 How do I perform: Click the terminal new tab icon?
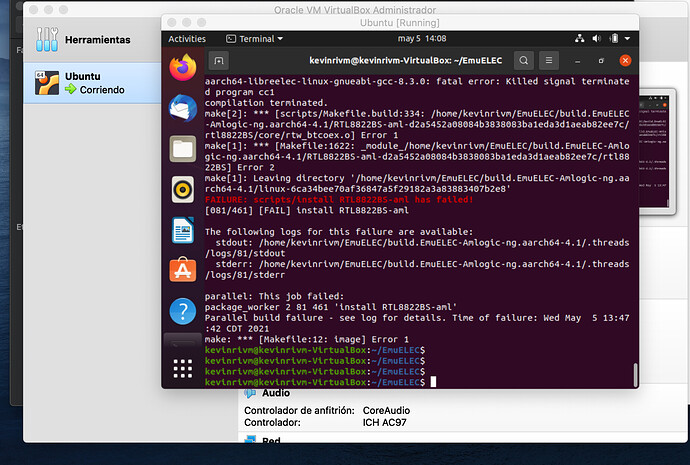point(219,61)
